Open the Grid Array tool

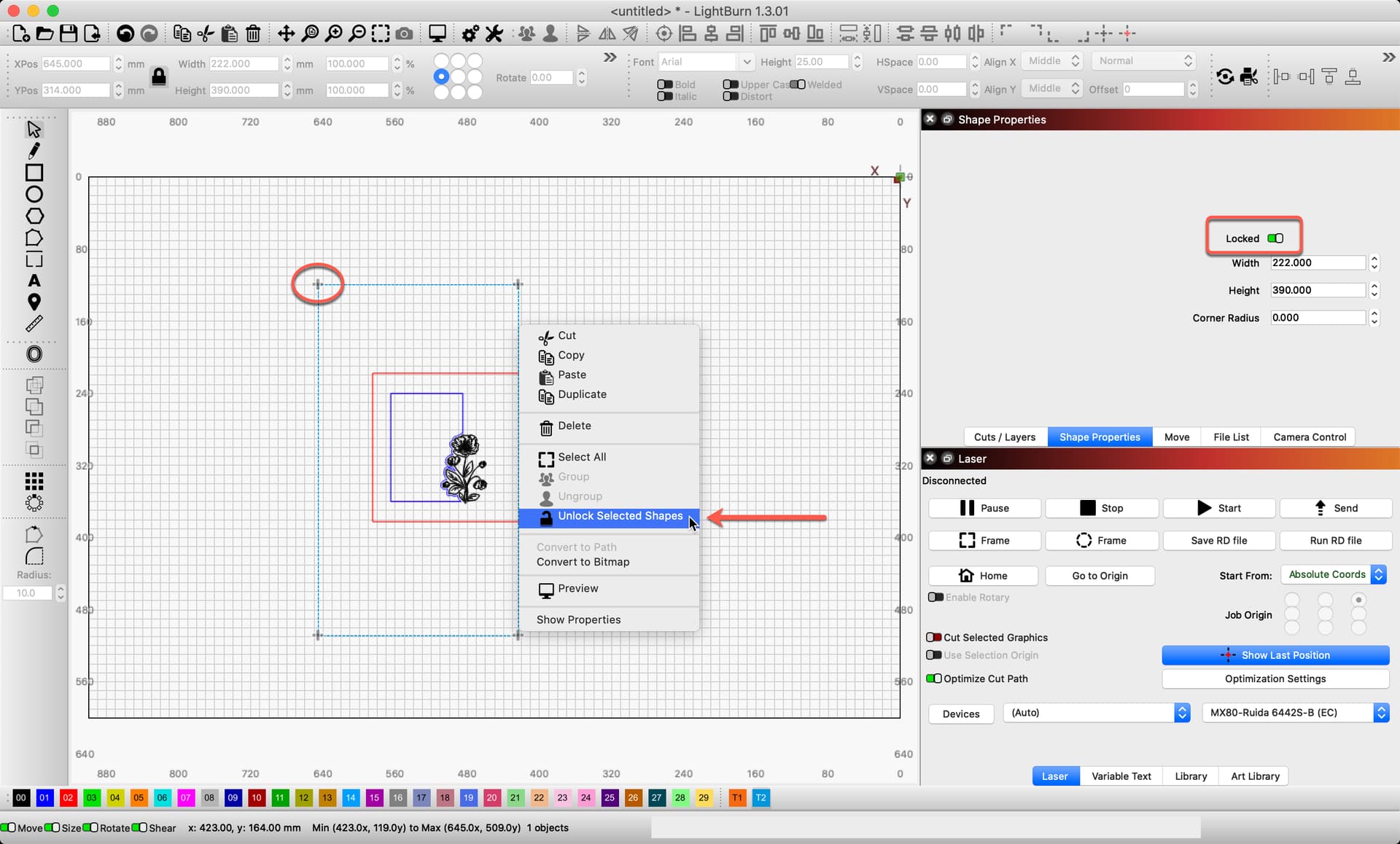coord(34,481)
